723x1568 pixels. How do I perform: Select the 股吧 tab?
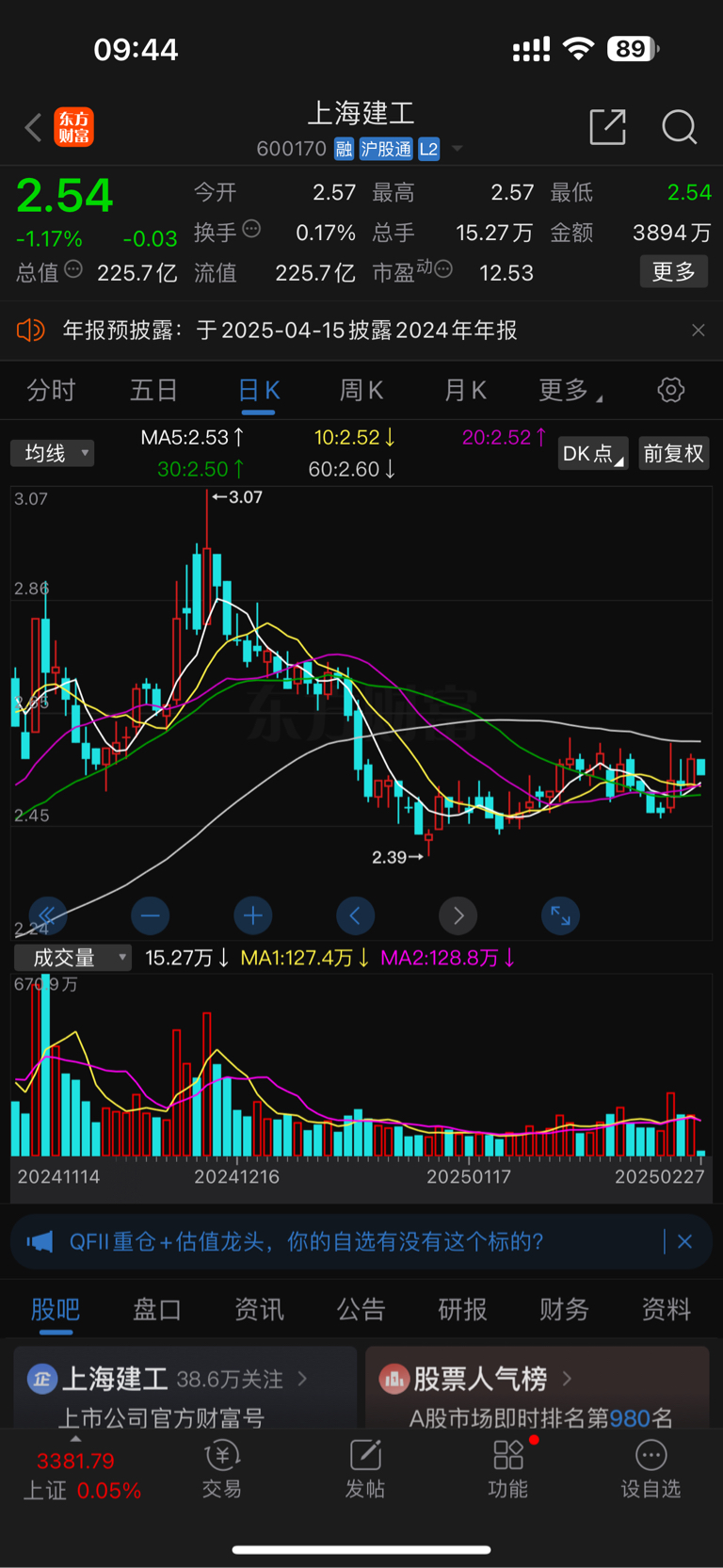tap(56, 1309)
